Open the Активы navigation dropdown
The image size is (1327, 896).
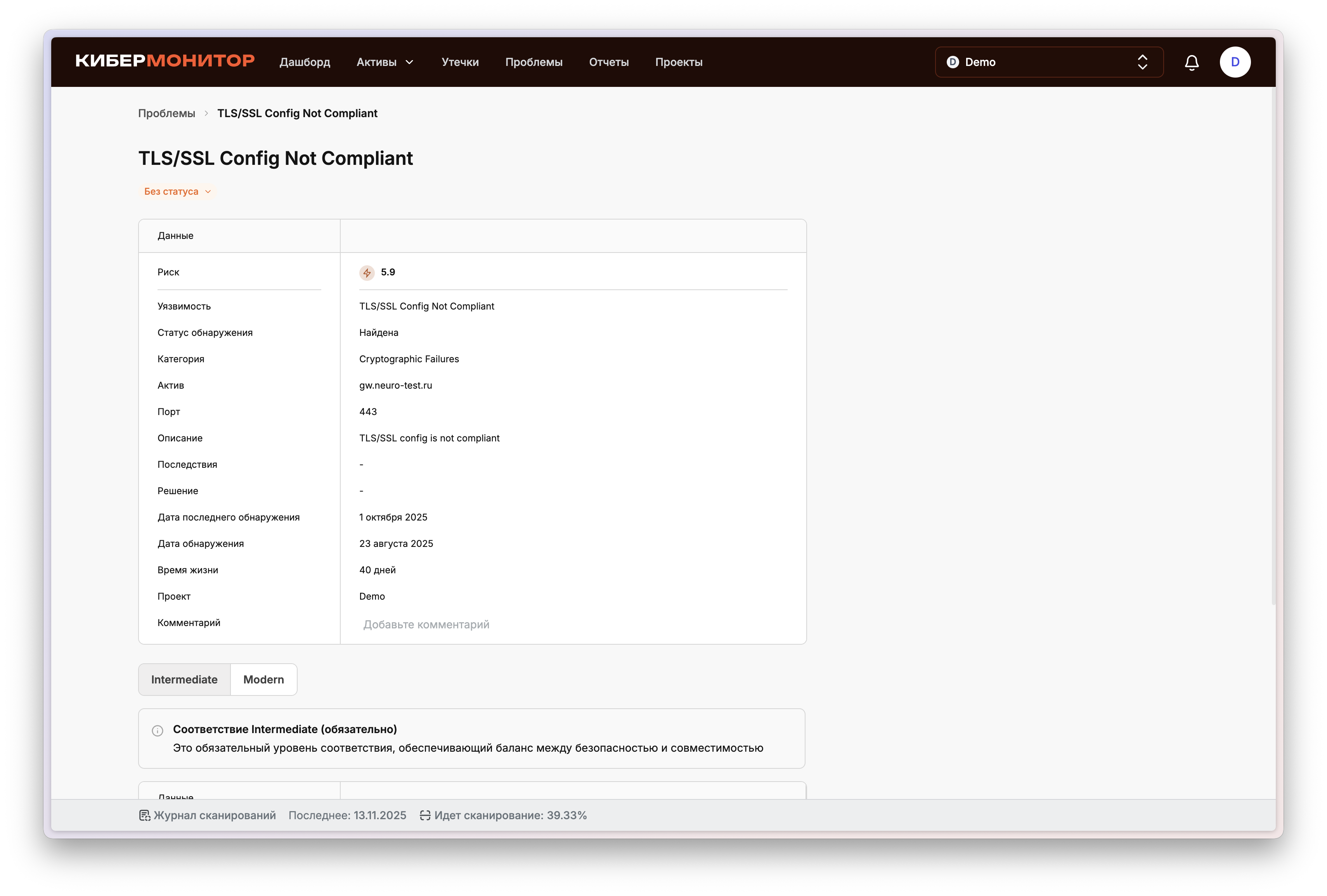pos(385,62)
